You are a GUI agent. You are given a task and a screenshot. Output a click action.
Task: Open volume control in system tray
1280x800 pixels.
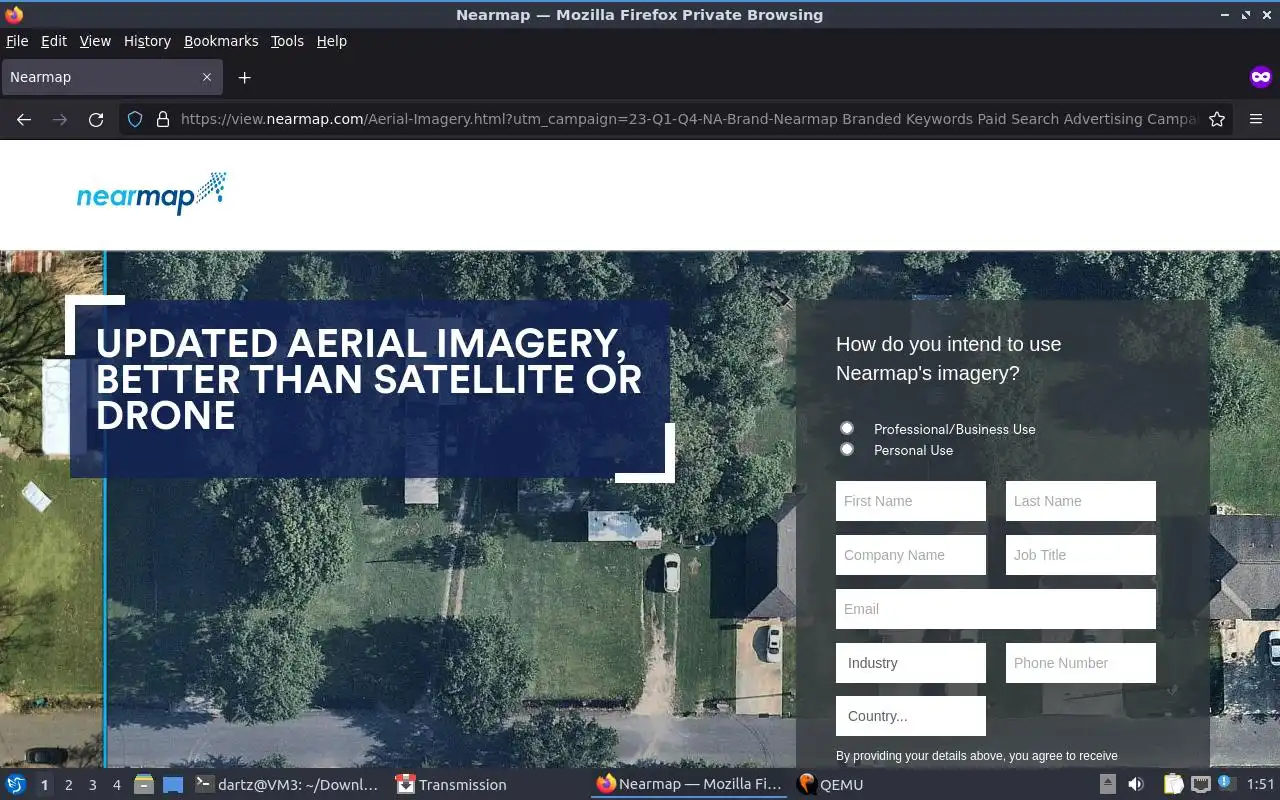click(1136, 785)
